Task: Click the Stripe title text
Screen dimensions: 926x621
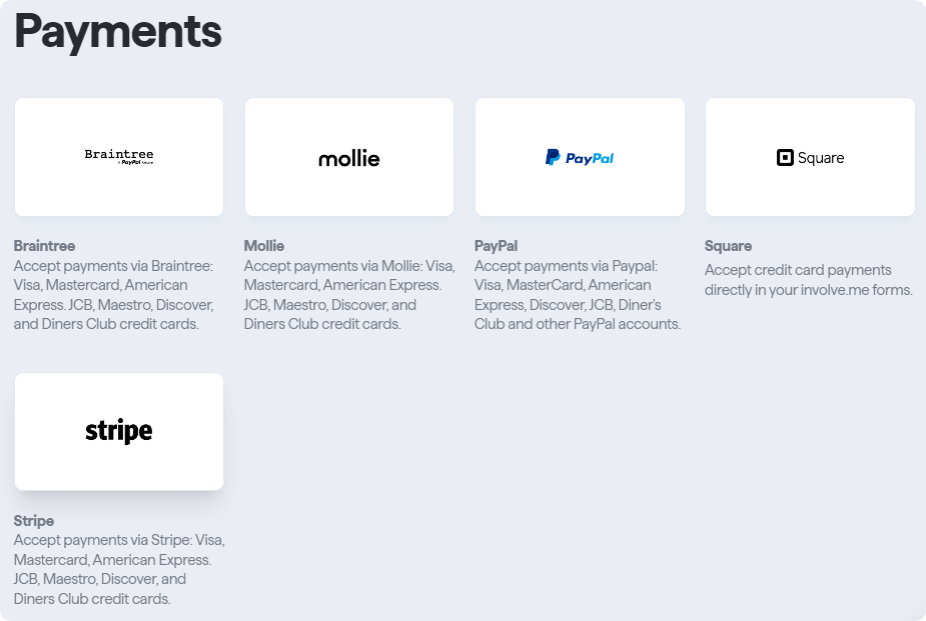Action: point(34,521)
